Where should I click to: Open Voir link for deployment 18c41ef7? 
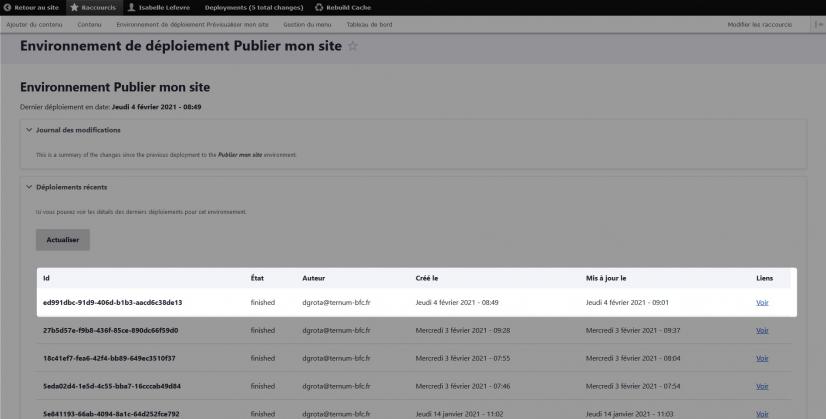click(x=763, y=358)
